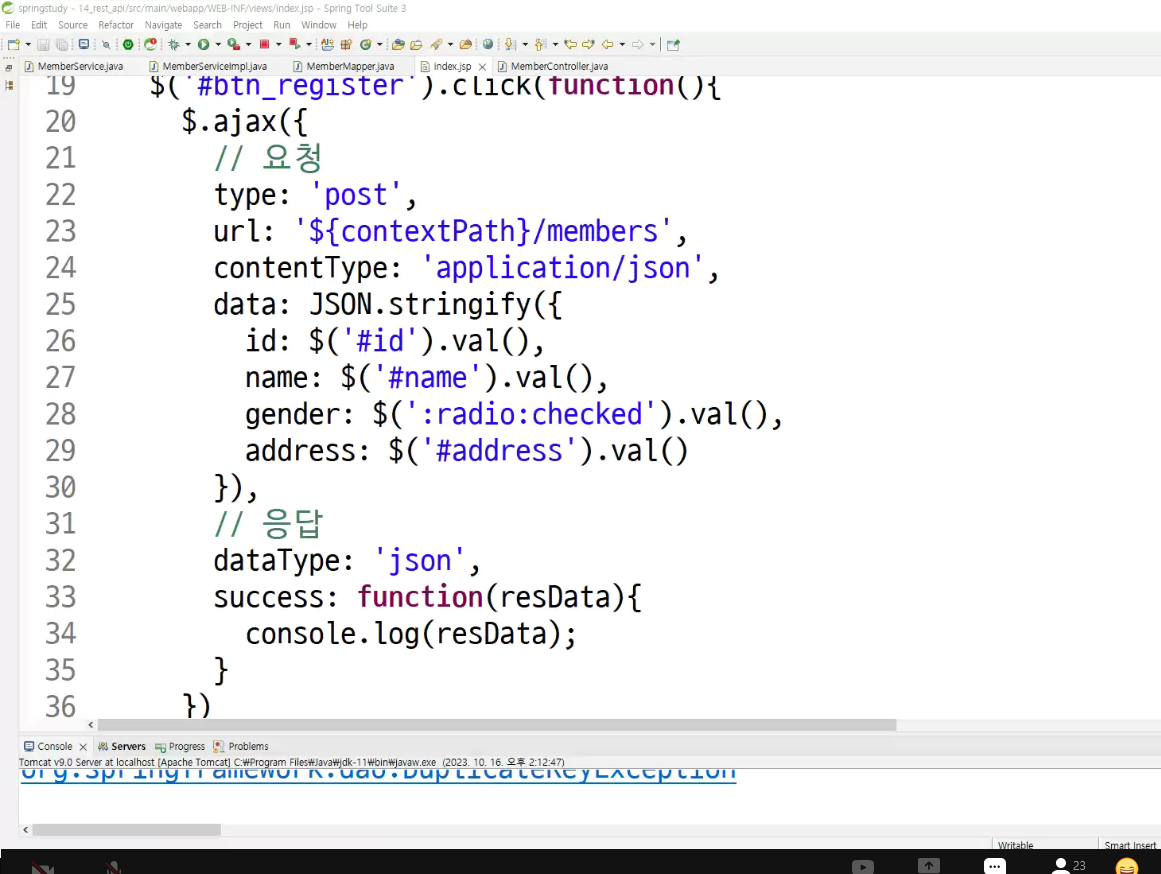1161x874 pixels.
Task: Switch to MemberController.java editor tab
Action: tap(552, 66)
